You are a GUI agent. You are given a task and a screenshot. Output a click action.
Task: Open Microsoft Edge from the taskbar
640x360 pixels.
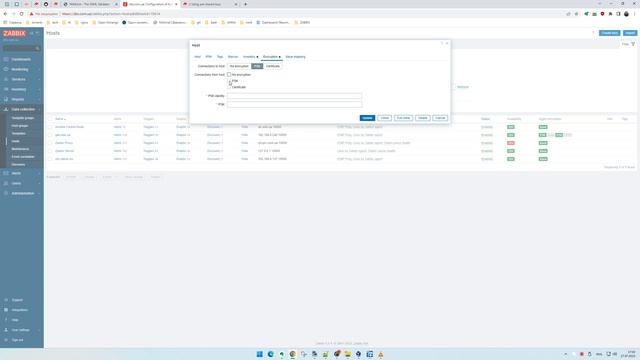tap(271, 354)
